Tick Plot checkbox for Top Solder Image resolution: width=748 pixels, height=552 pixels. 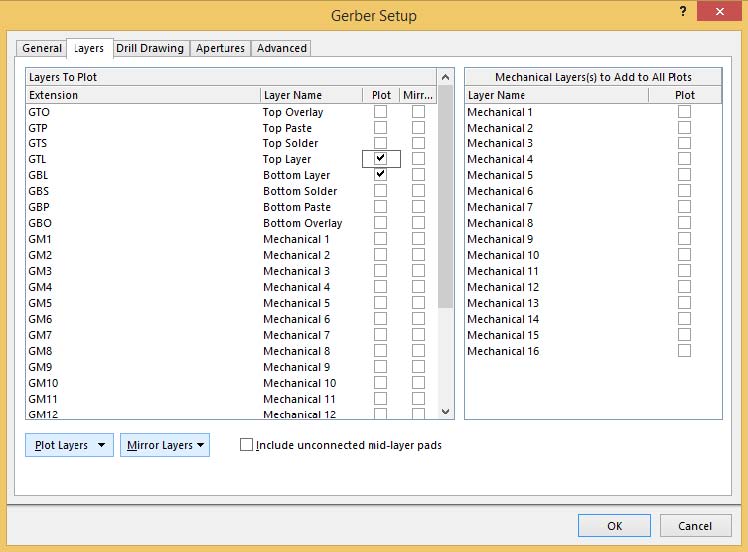380,143
